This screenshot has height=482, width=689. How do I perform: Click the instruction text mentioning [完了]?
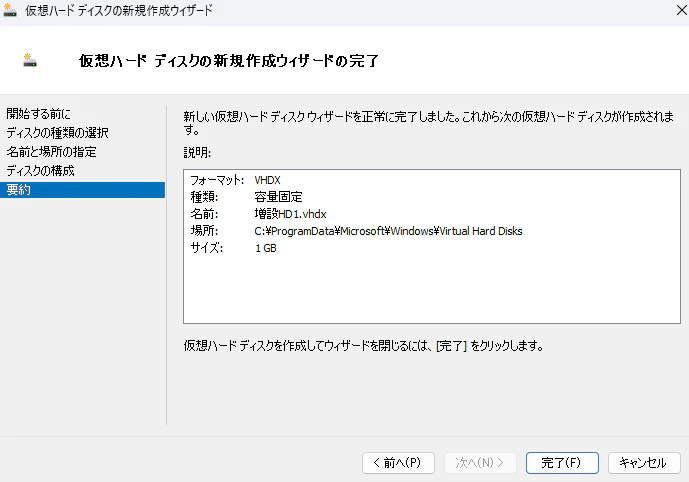363,346
